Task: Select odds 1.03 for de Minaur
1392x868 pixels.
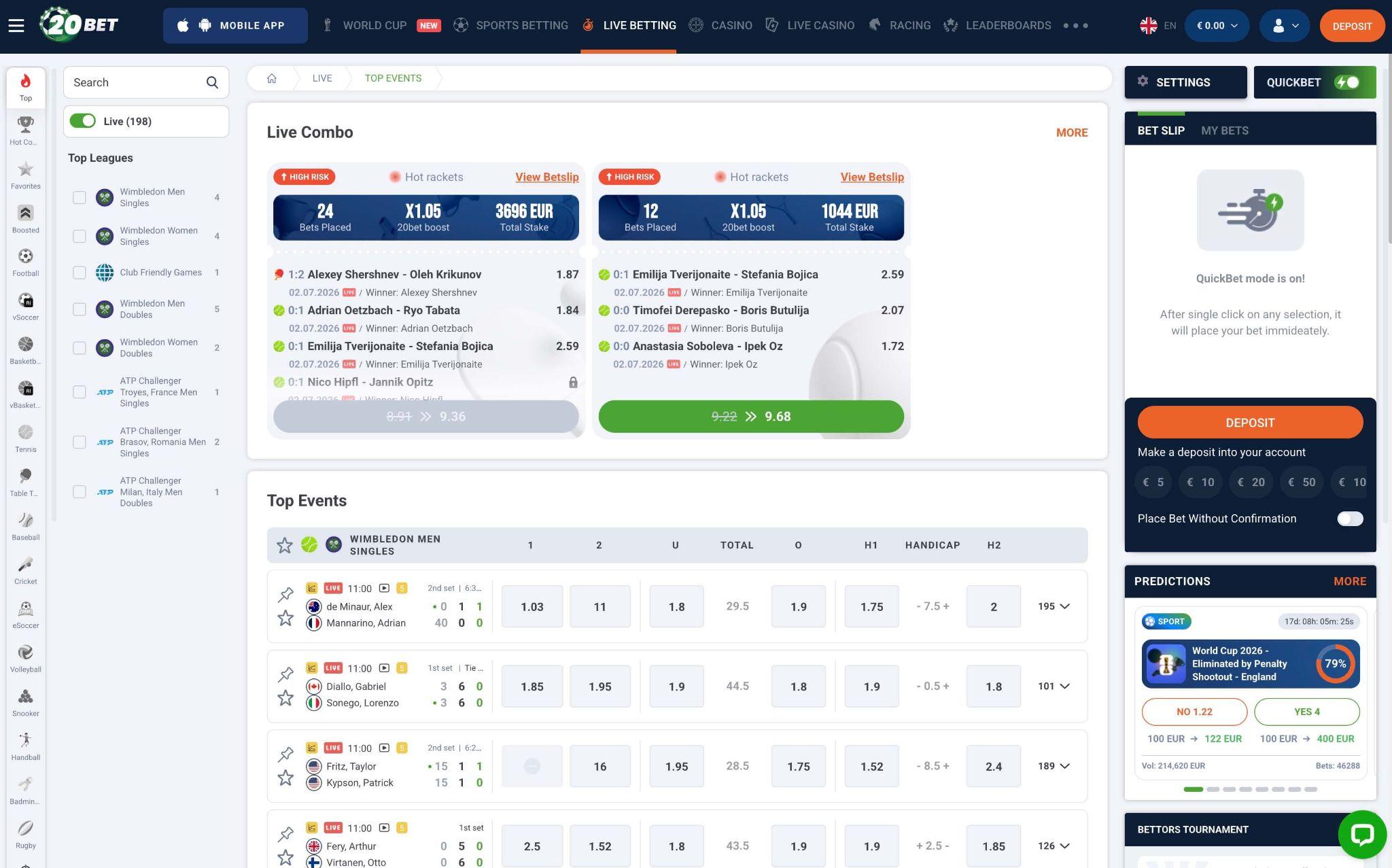Action: 532,606
